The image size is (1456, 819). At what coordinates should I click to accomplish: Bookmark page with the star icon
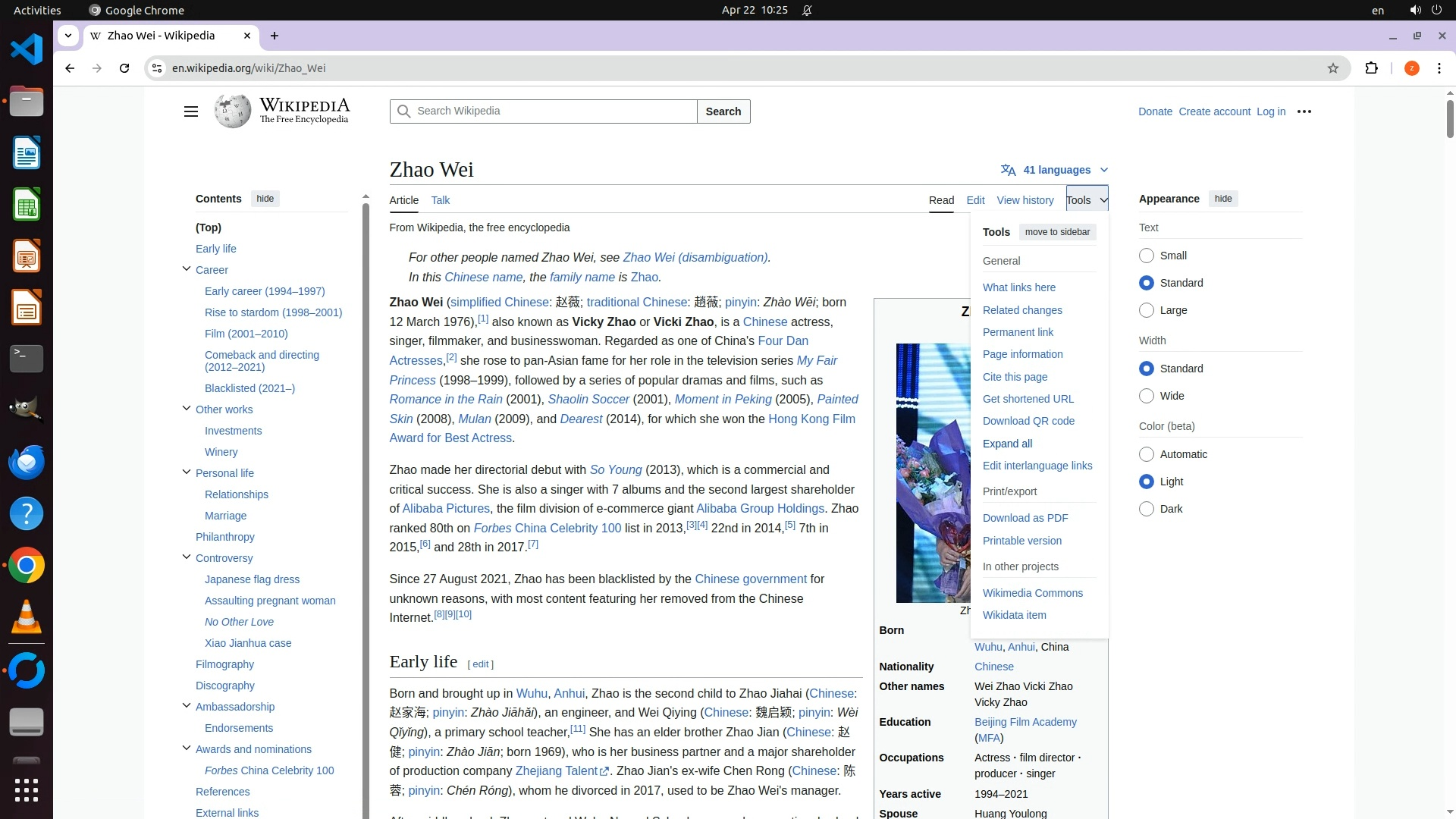[x=1332, y=68]
